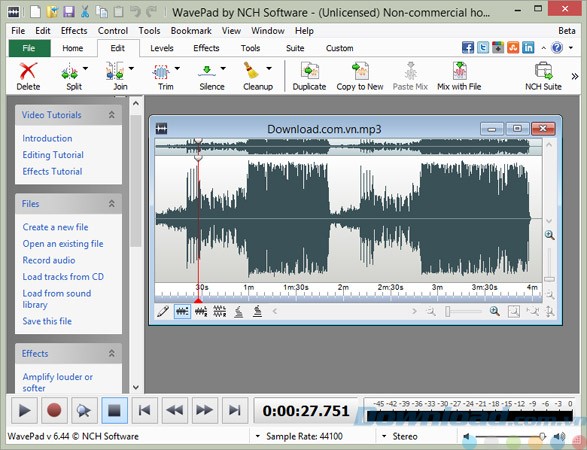
Task: Select the Join tool icon
Action: pyautogui.click(x=115, y=72)
